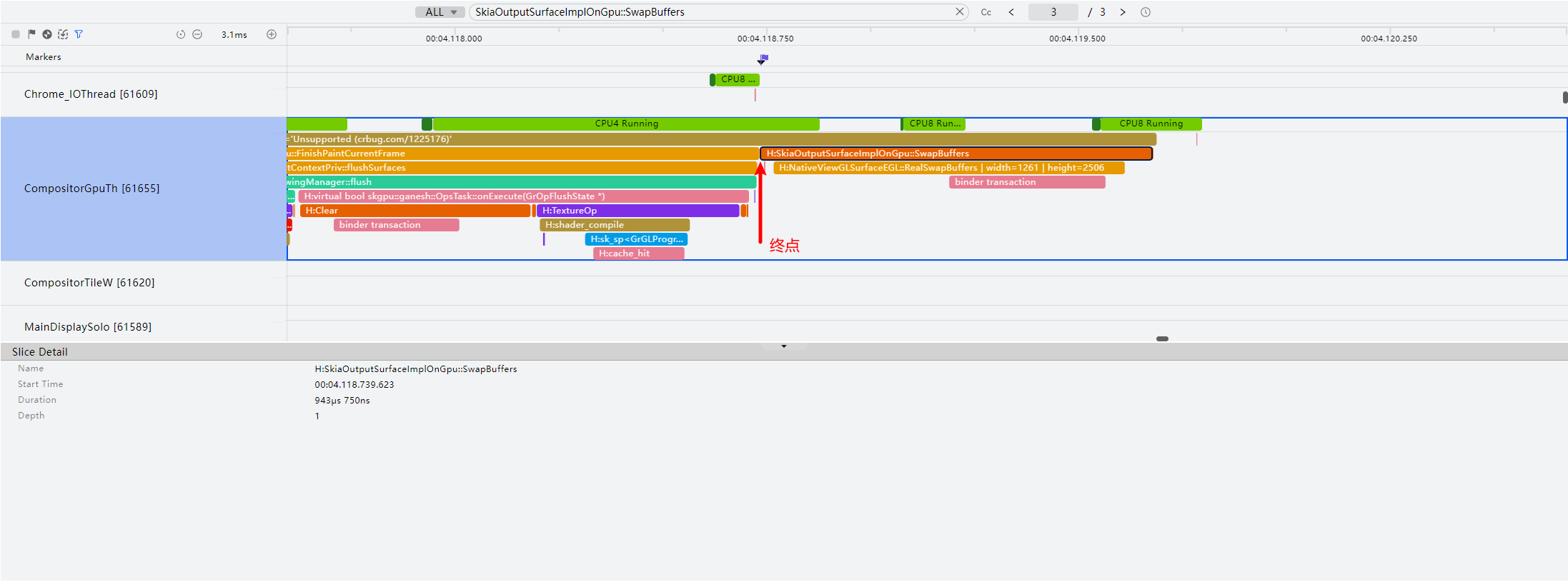Select the H:sk_sp<GrGLProgr... slice
Image resolution: width=1568 pixels, height=582 pixels.
[x=636, y=239]
